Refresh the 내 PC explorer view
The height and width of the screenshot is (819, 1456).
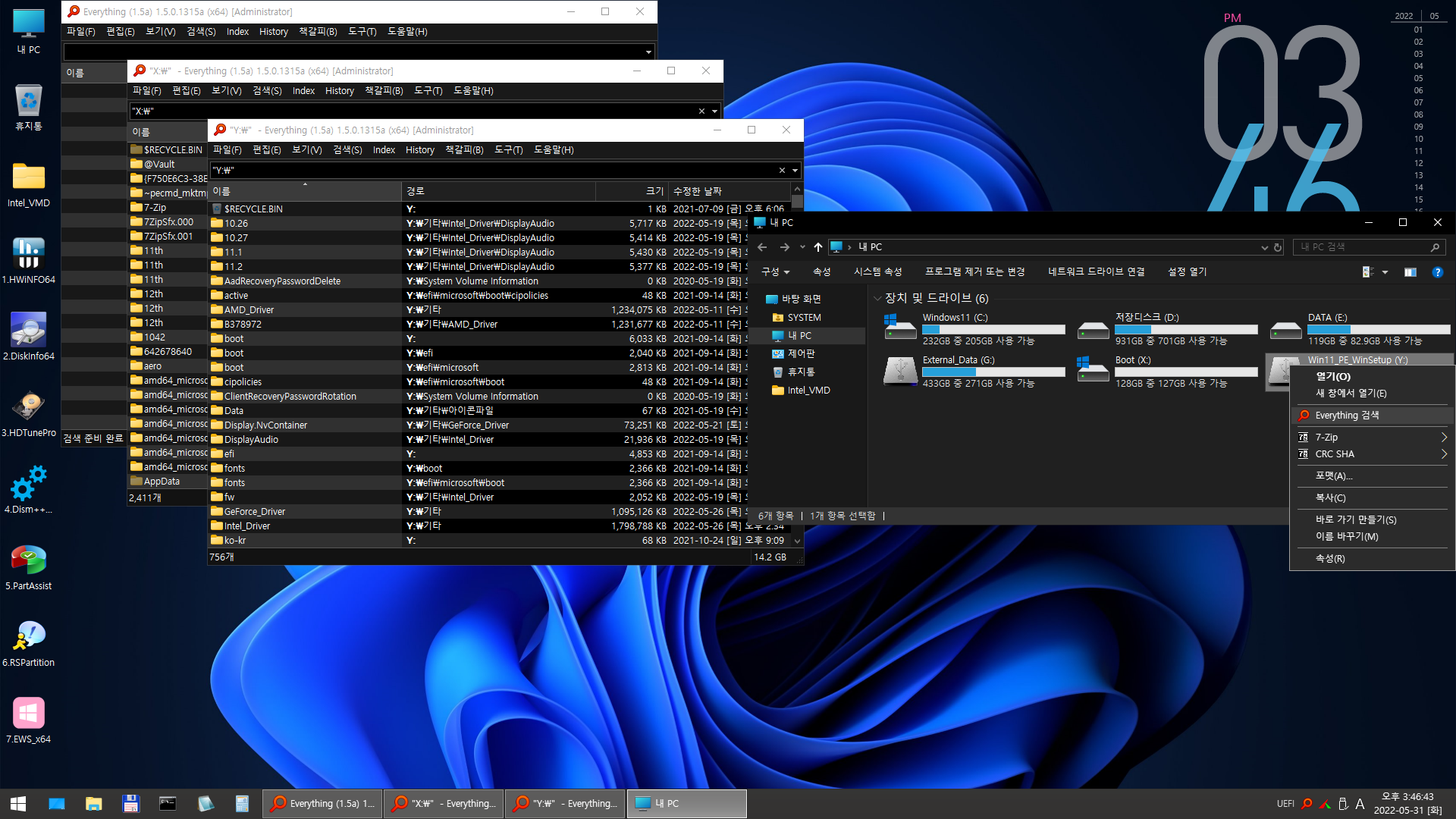click(x=1278, y=247)
